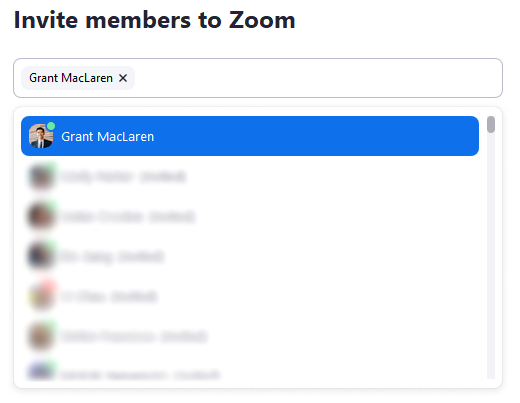The image size is (520, 403).
Task: Click the partially cut-off purple avatar at bottom
Action: [41, 372]
